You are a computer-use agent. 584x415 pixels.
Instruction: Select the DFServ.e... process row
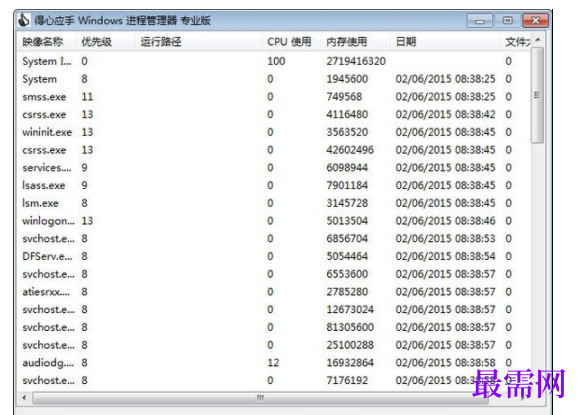click(274, 256)
